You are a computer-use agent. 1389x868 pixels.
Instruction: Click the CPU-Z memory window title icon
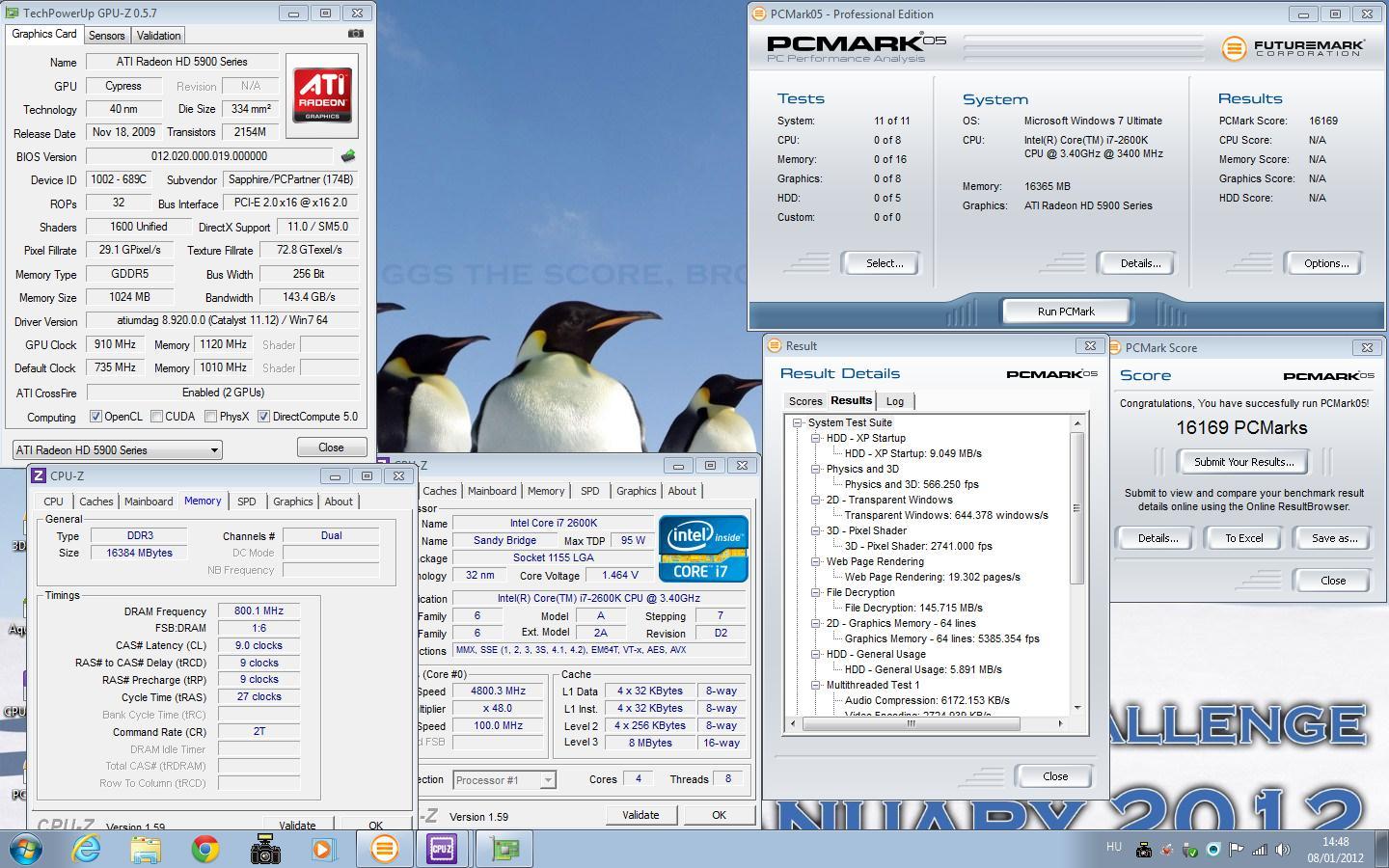(x=39, y=475)
